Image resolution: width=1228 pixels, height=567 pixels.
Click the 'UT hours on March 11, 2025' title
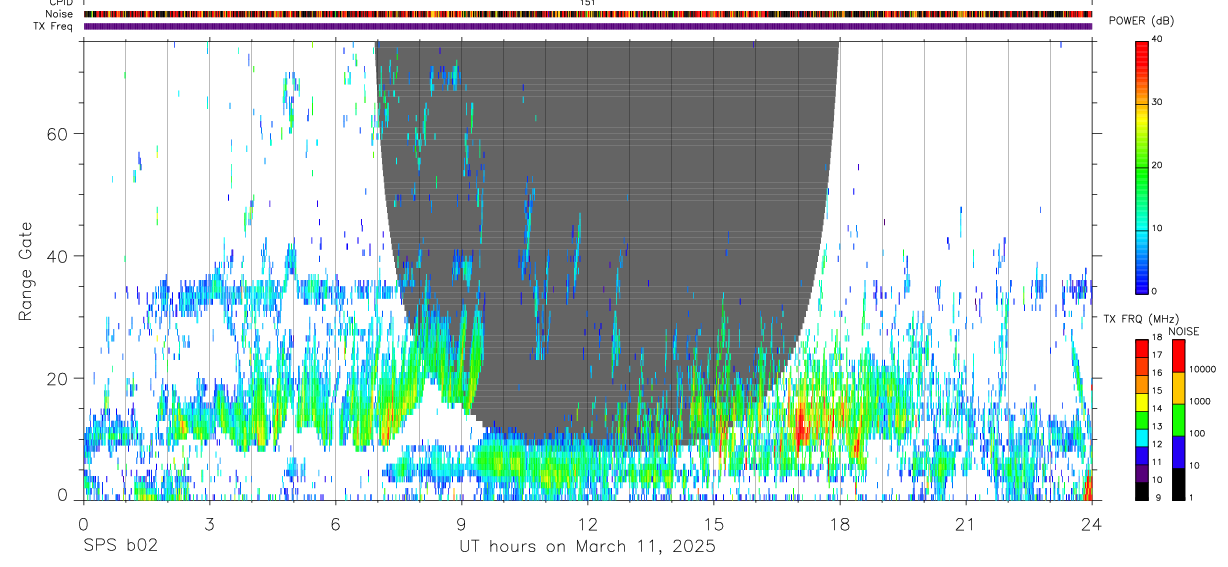587,546
